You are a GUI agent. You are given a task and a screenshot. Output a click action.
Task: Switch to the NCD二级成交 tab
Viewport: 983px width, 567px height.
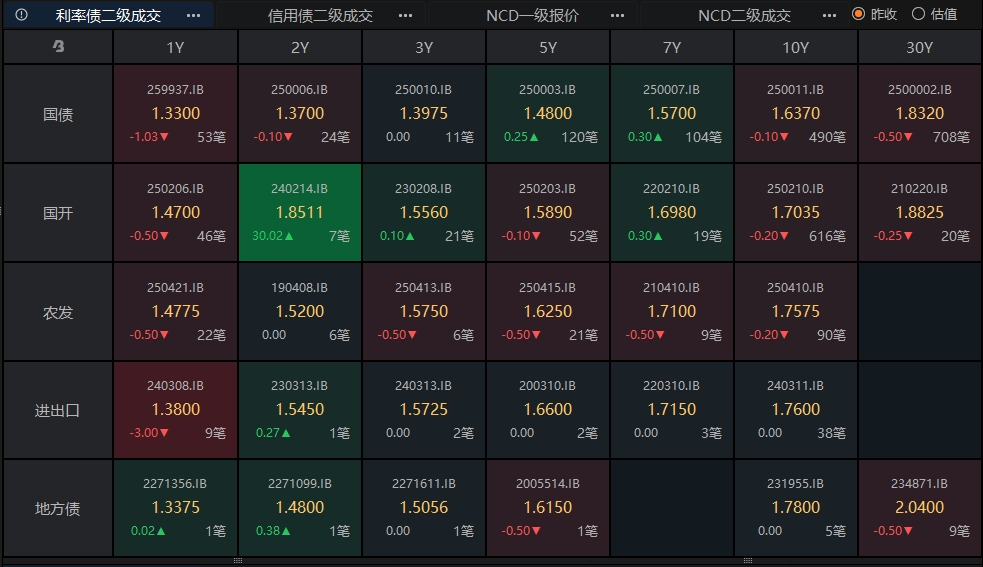point(744,16)
